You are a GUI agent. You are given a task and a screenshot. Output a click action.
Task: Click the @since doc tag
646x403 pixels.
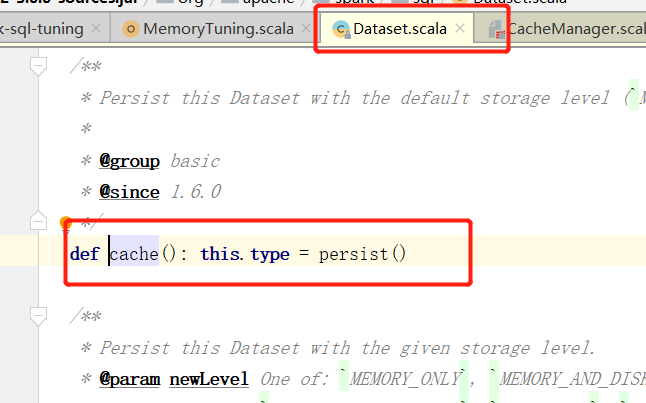pyautogui.click(x=129, y=191)
